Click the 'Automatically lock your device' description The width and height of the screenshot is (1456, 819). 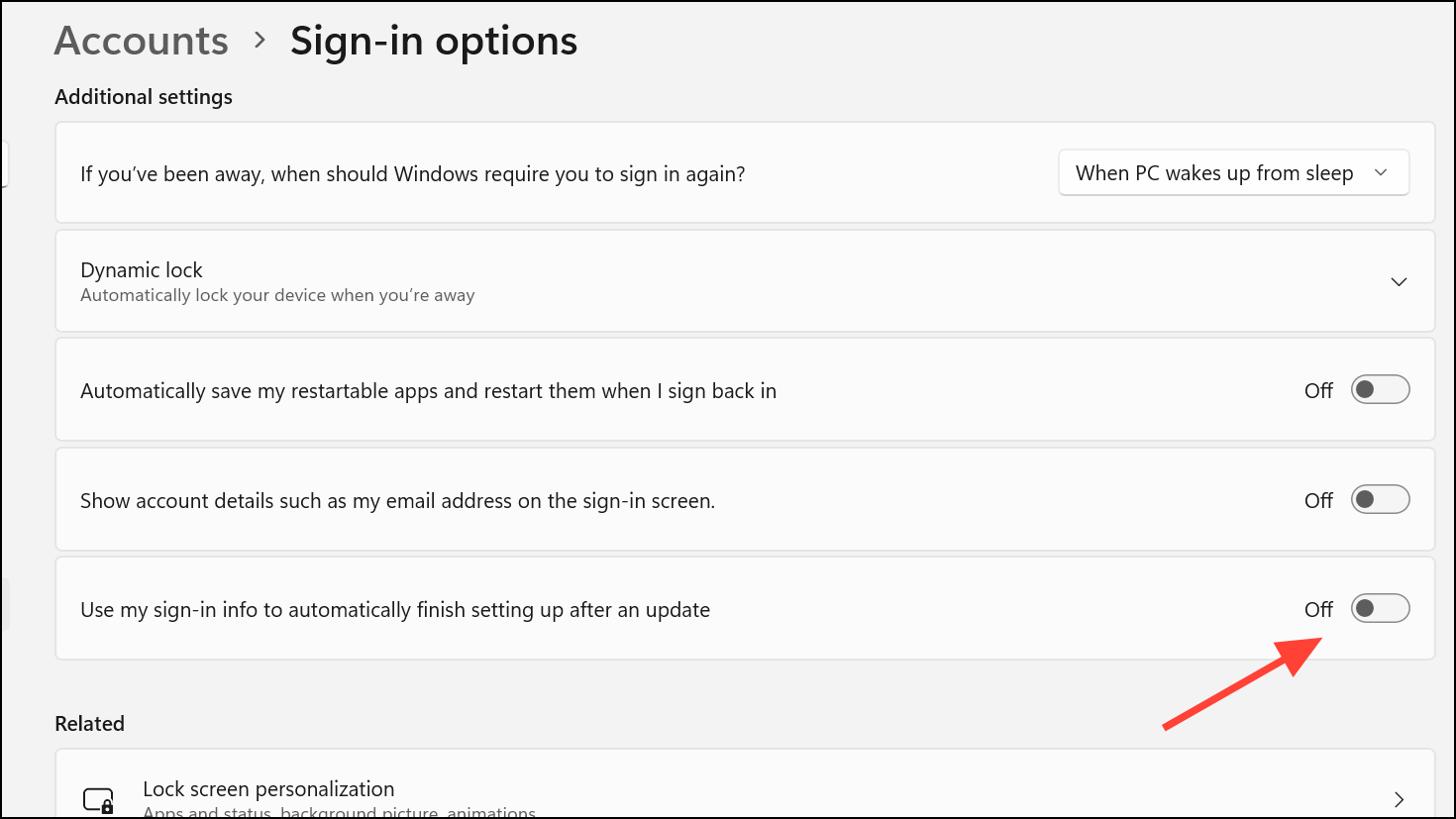(277, 295)
